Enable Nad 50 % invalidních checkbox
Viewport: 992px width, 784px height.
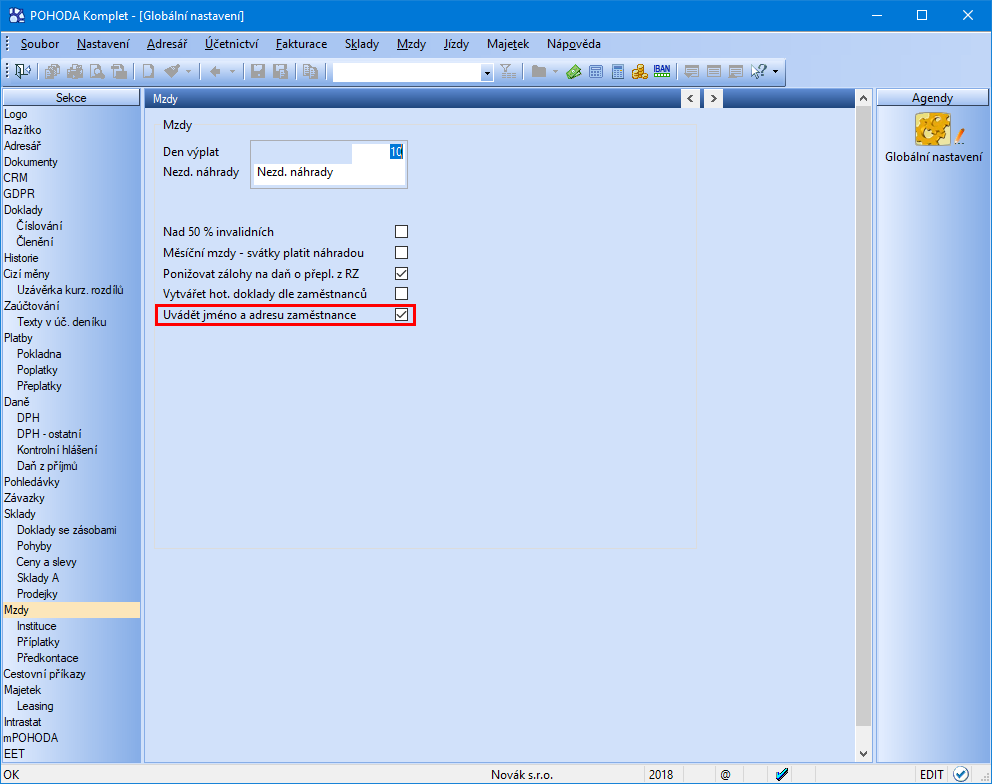tap(401, 232)
